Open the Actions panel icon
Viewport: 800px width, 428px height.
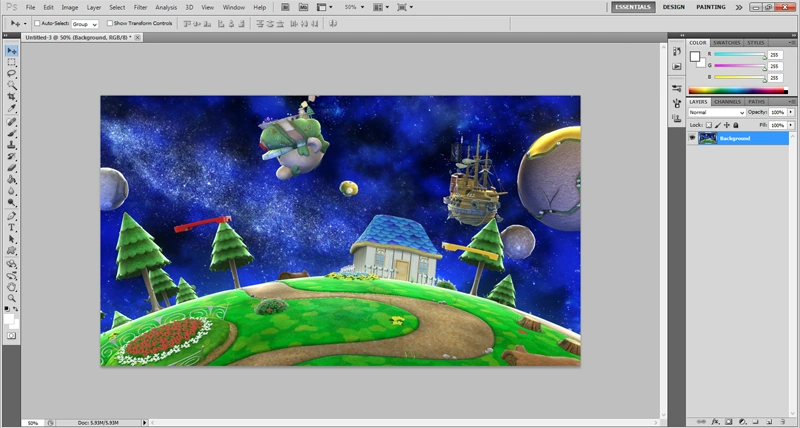[677, 66]
